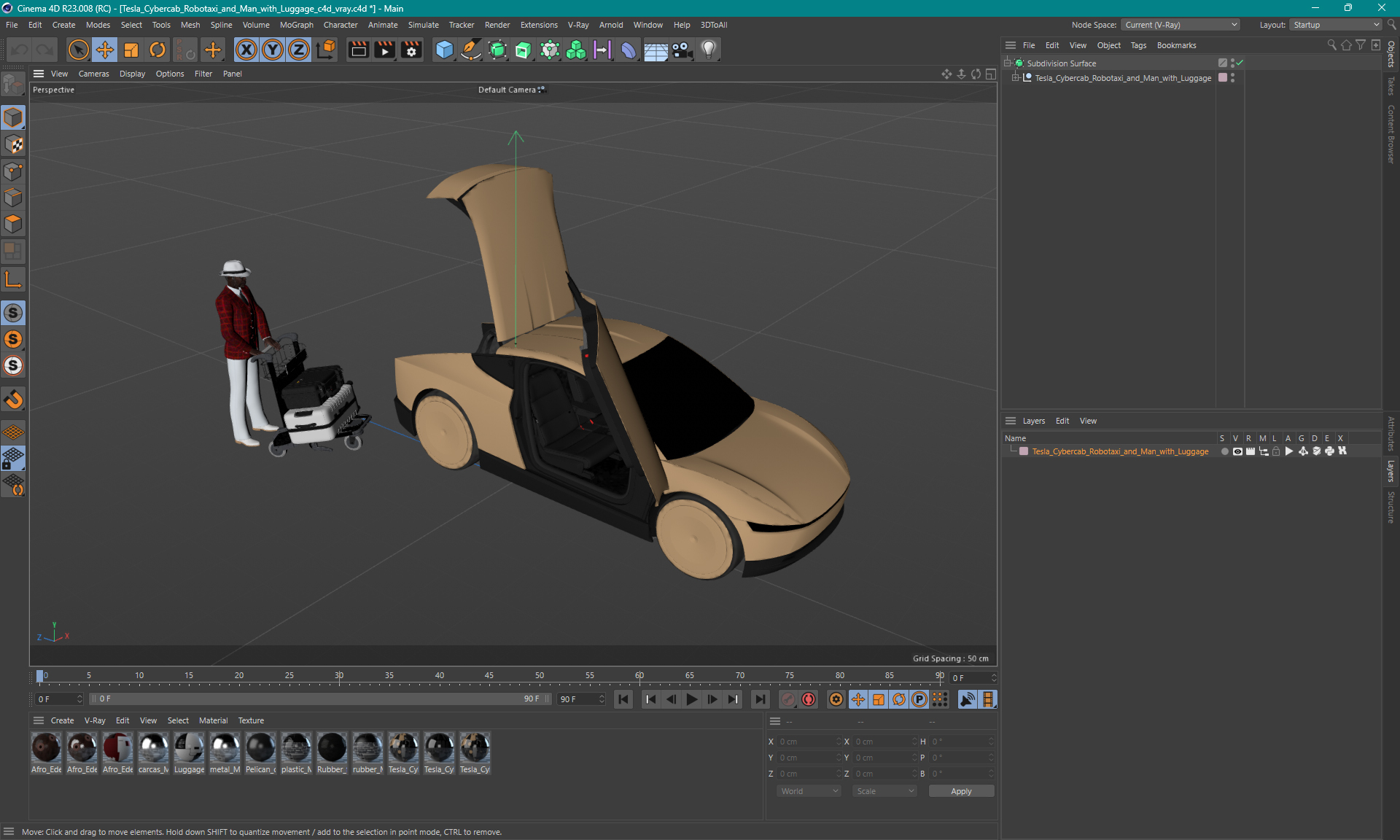Select the Move tool in top toolbar

pos(105,50)
